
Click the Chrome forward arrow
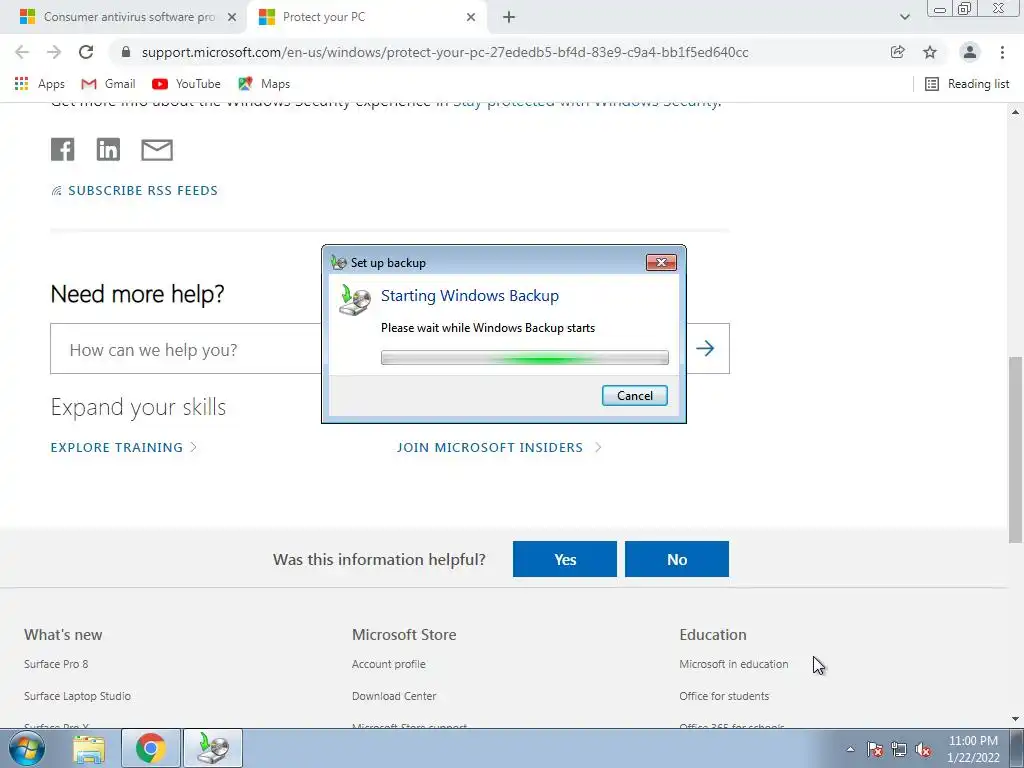click(54, 52)
